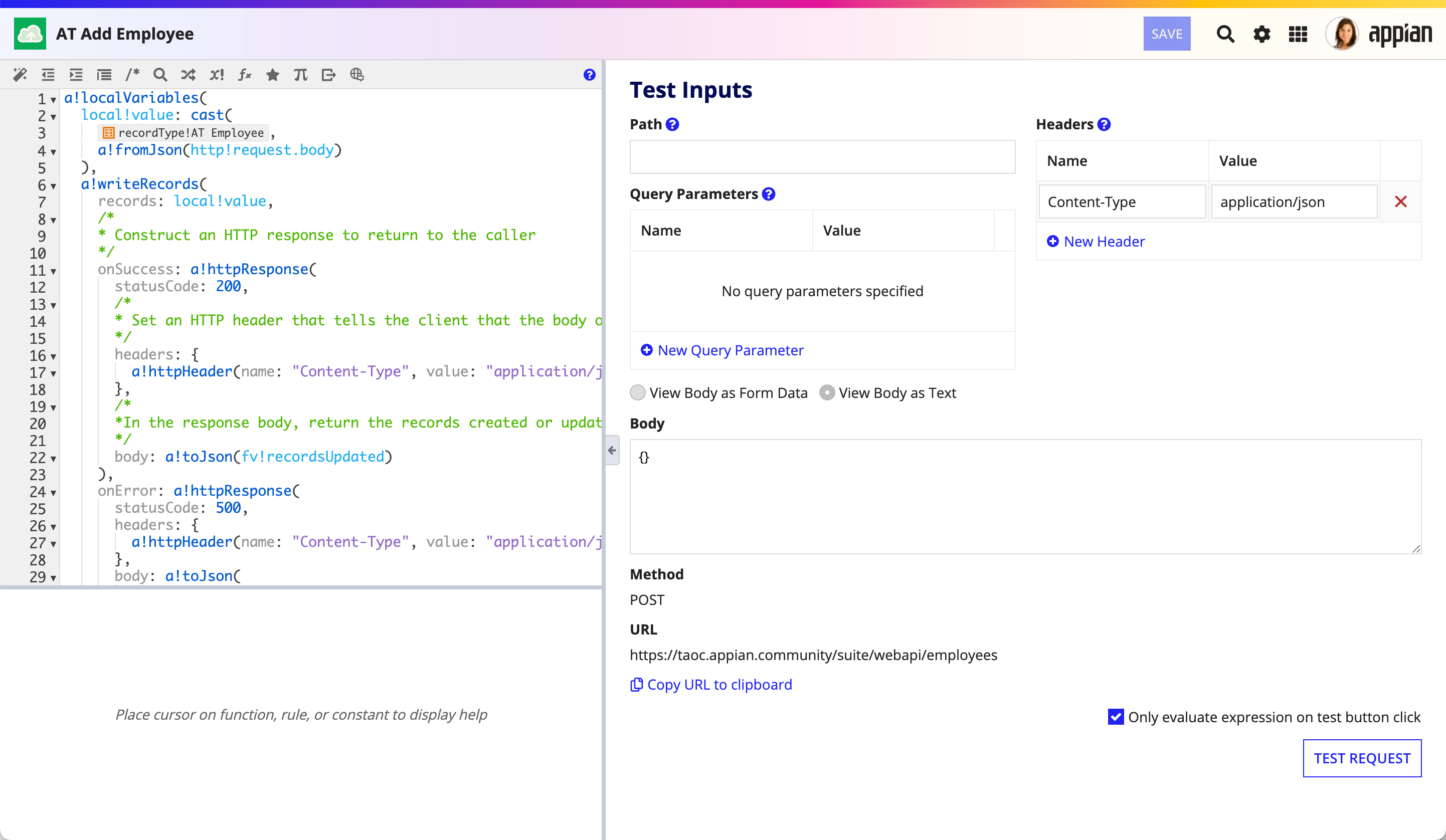
Task: Collapse code fold arrow on line 1
Action: [53, 100]
